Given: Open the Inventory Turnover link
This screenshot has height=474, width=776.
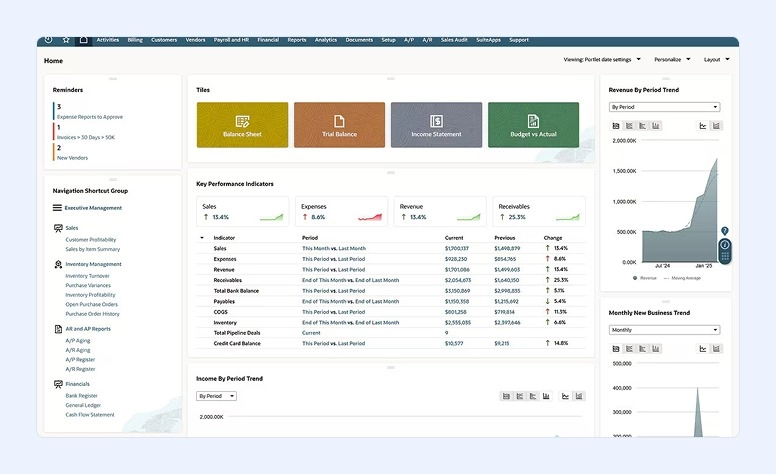Looking at the screenshot, I should tap(88, 276).
